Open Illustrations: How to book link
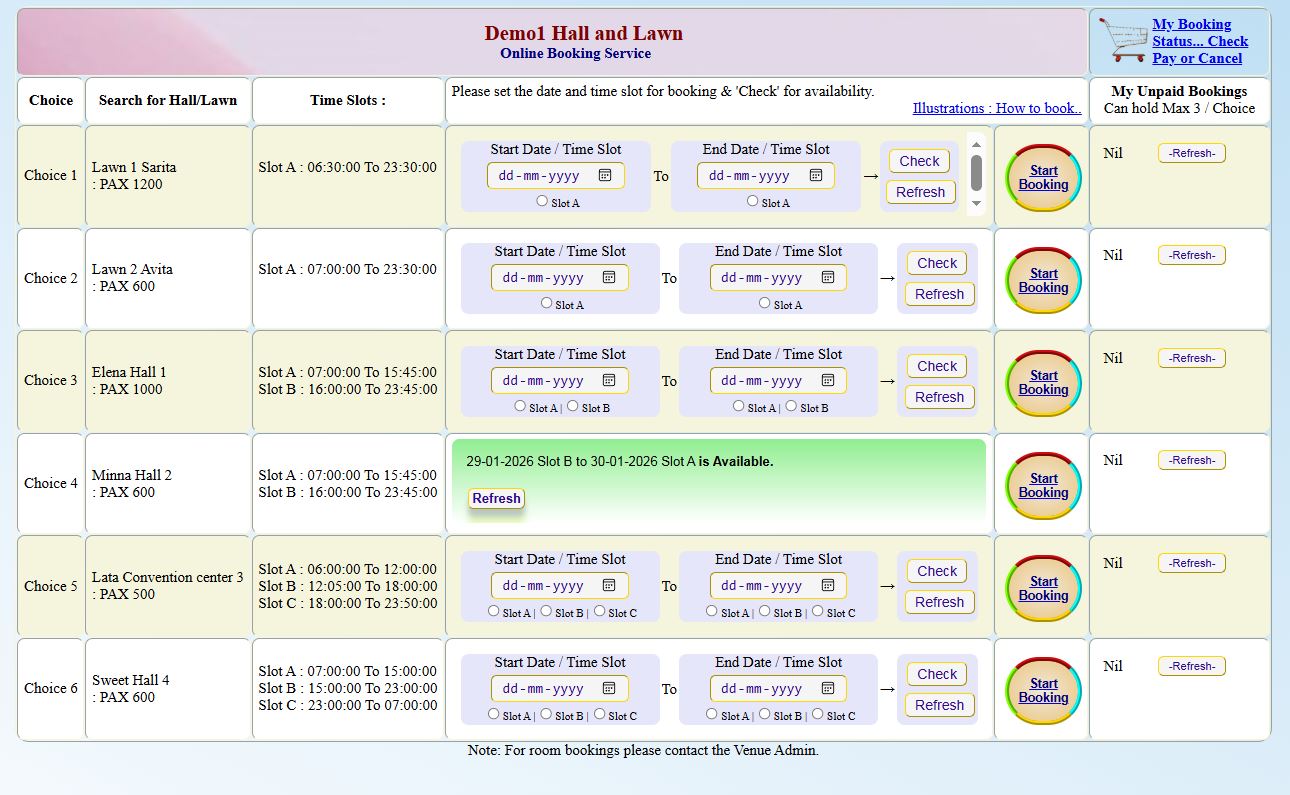Viewport: 1290px width, 795px height. (x=996, y=108)
